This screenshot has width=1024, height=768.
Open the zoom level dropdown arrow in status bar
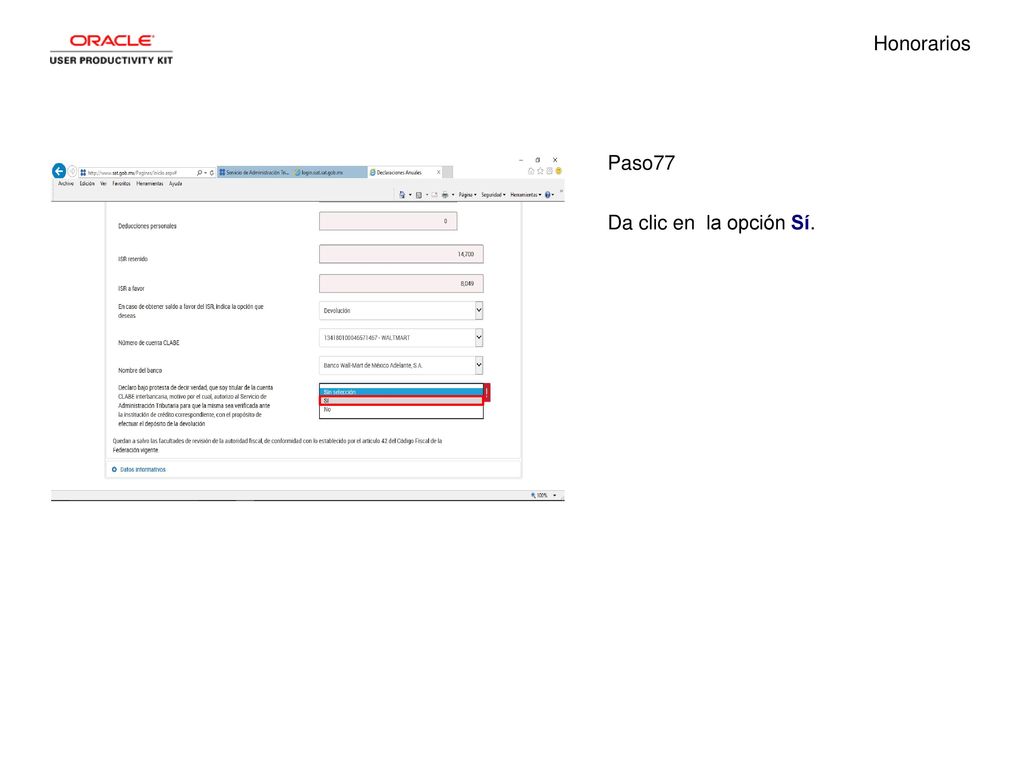(x=554, y=496)
